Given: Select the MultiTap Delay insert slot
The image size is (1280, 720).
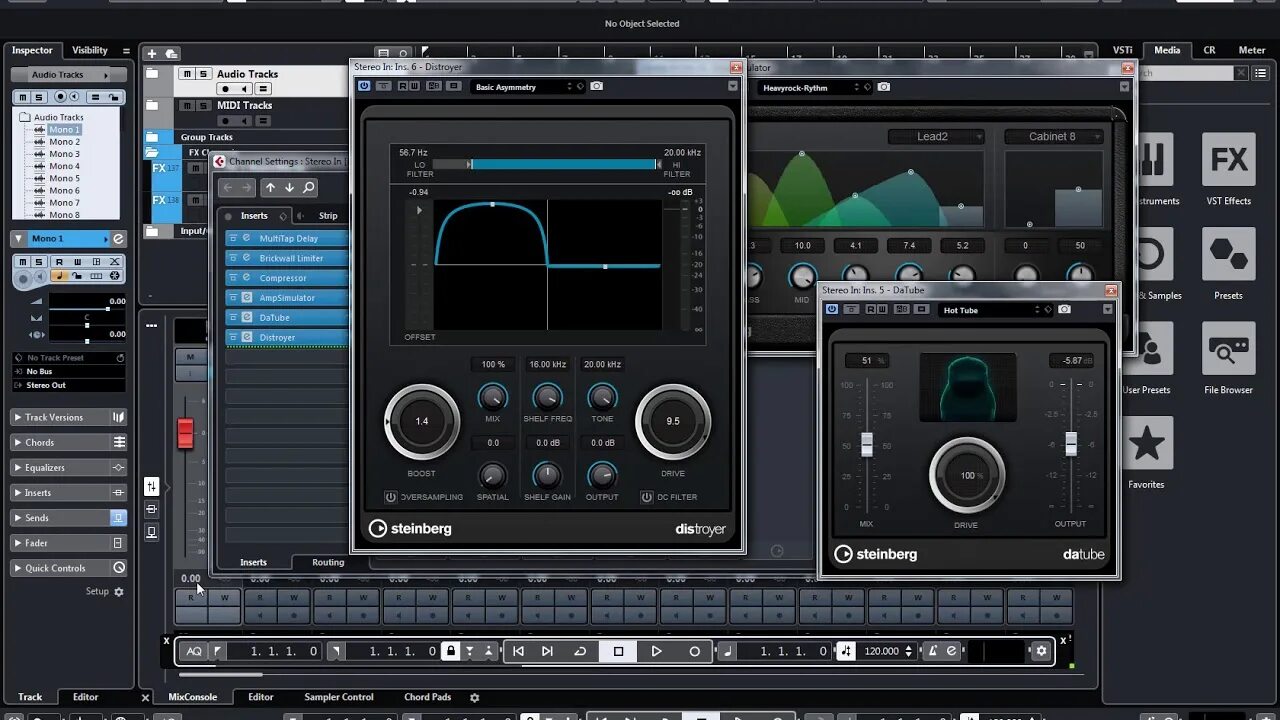Looking at the screenshot, I should [x=288, y=239].
